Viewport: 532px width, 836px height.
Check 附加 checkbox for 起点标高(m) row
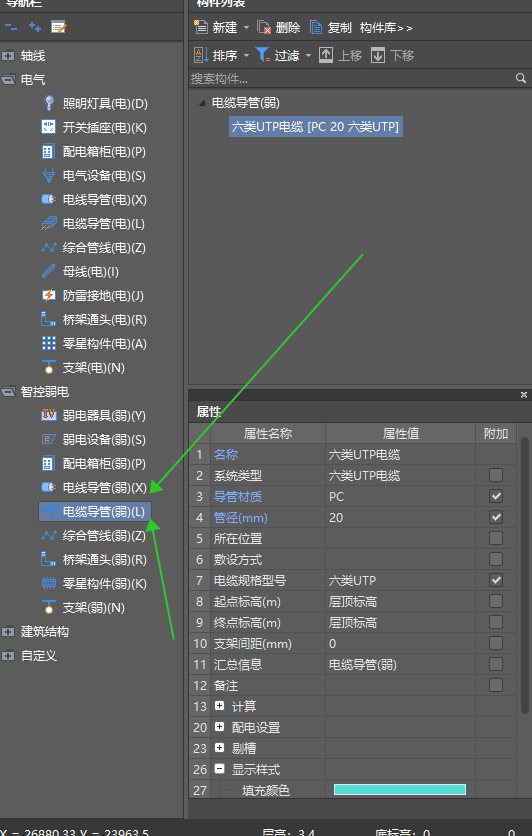point(496,601)
